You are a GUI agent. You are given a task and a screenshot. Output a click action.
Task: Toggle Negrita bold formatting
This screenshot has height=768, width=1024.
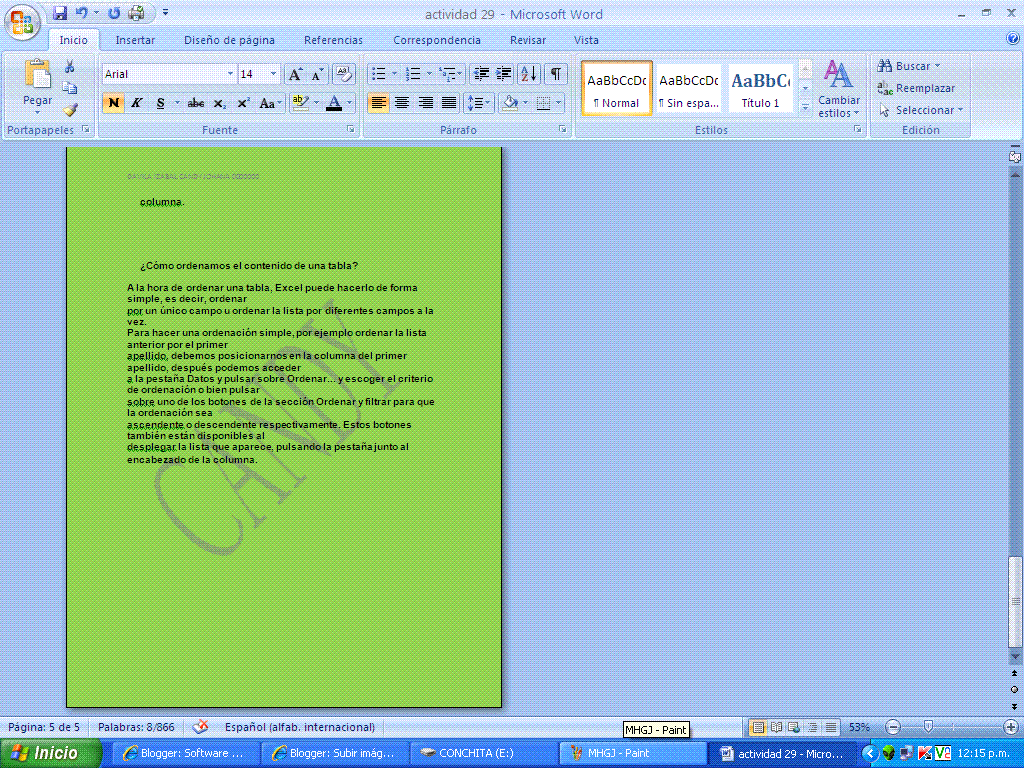(x=113, y=103)
